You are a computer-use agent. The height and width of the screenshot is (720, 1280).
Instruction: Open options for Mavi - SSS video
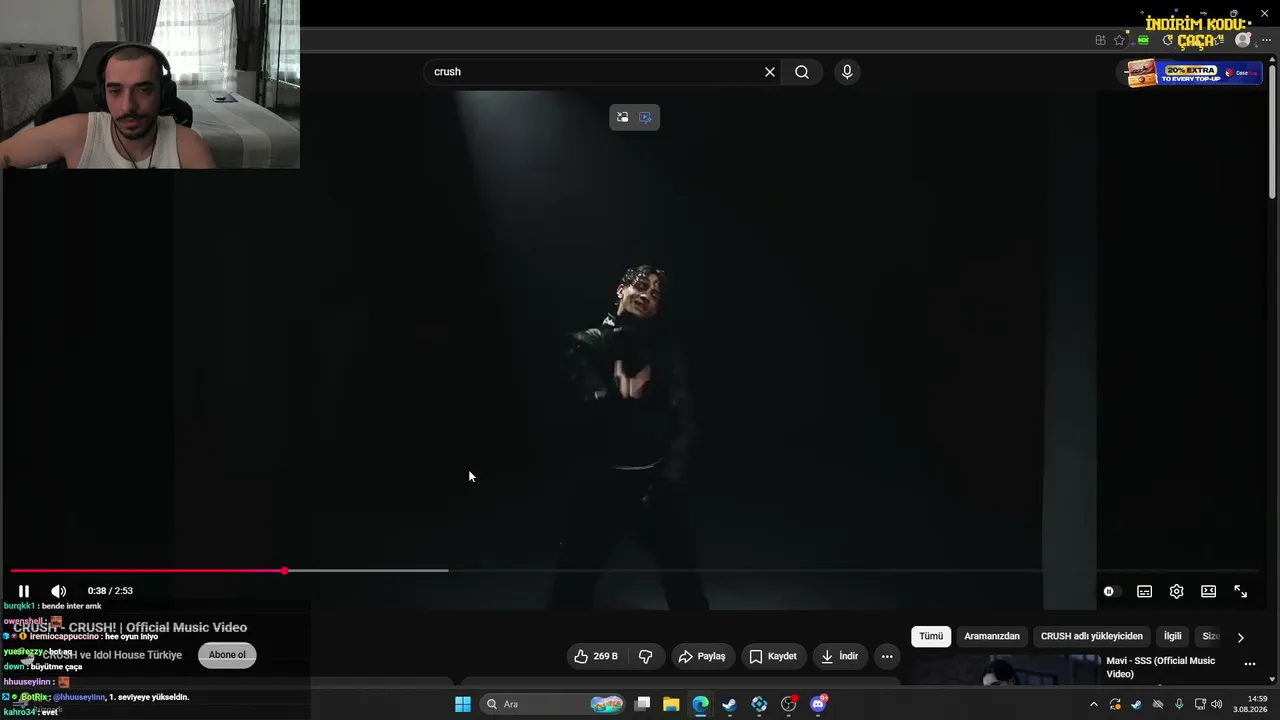[1249, 664]
